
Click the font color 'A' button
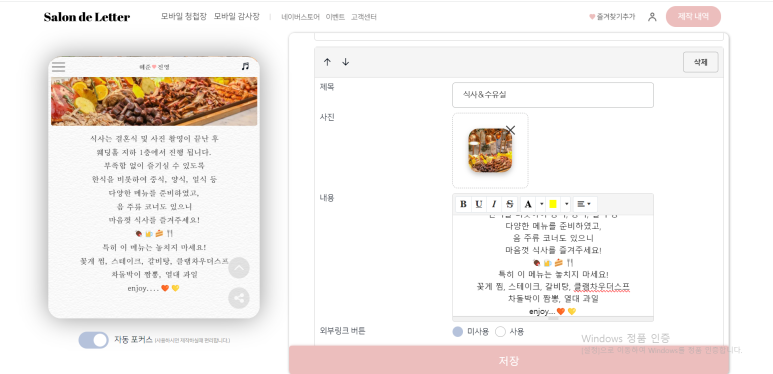(x=528, y=204)
